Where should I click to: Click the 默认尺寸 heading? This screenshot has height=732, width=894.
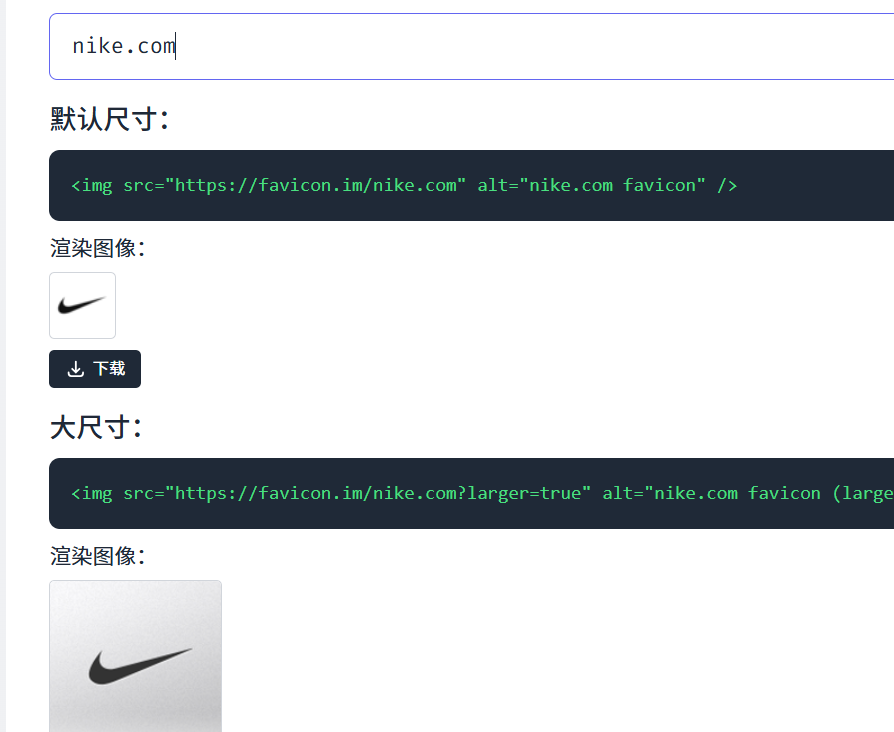click(109, 119)
